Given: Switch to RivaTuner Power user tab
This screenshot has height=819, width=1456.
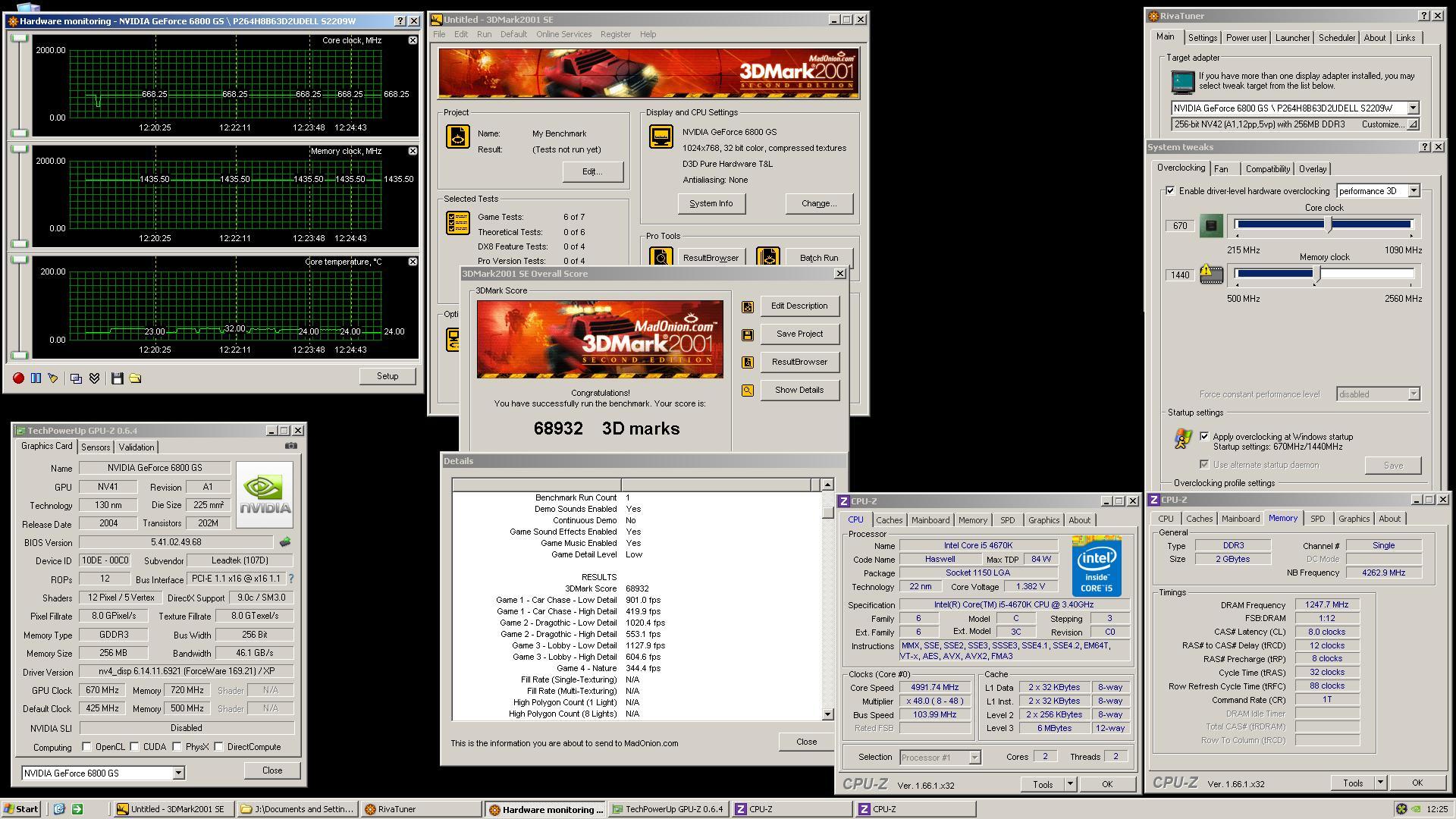Looking at the screenshot, I should tap(1246, 38).
